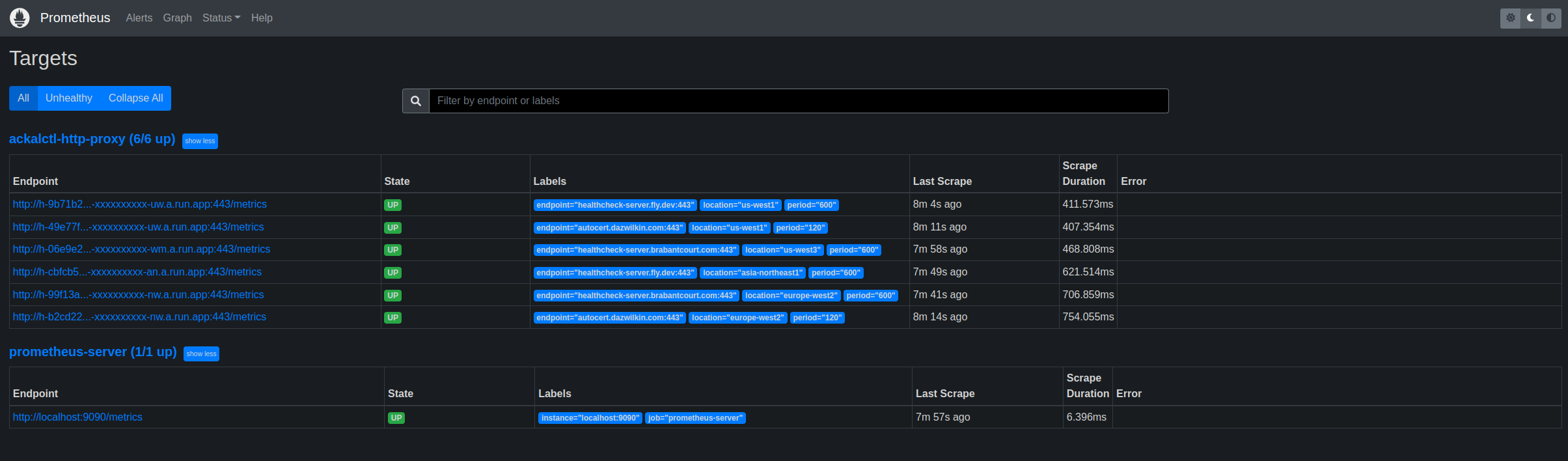Open the h-49e77f metrics endpoint link
Screen dimensions: 1568x461
(139, 227)
